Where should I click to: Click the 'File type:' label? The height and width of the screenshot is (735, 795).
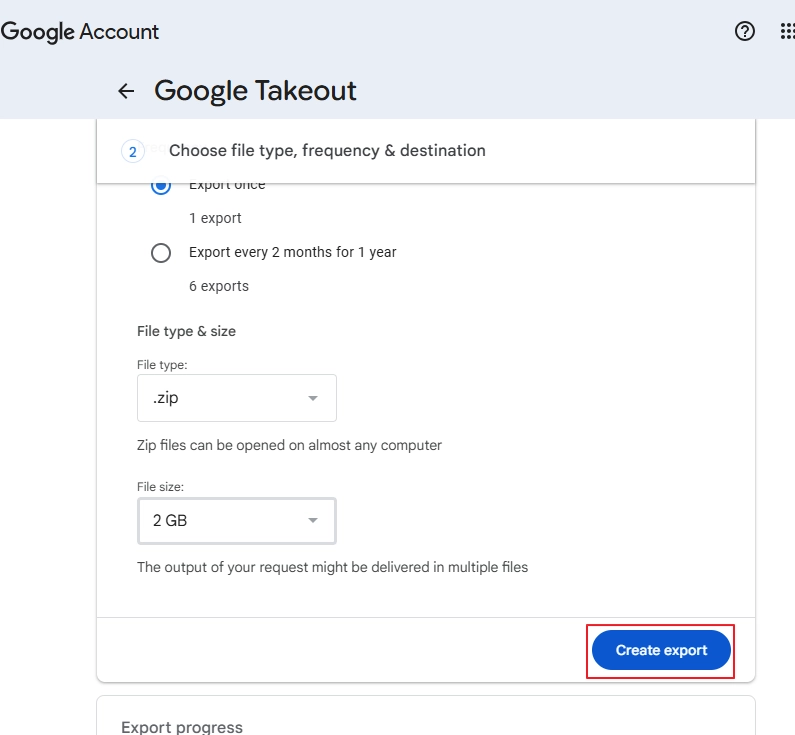(162, 365)
